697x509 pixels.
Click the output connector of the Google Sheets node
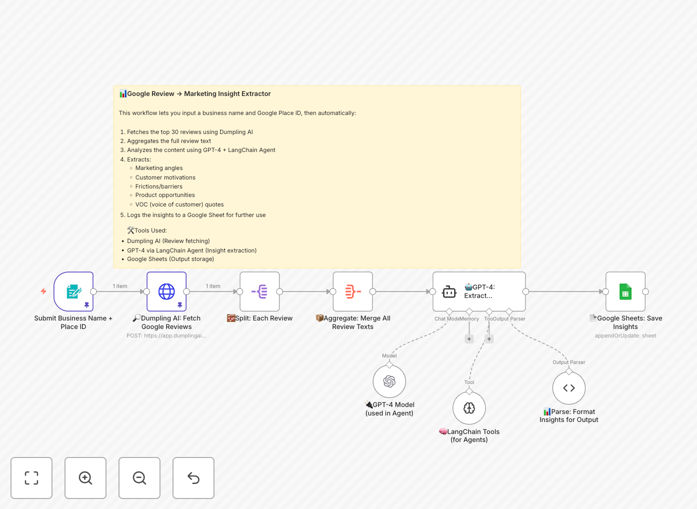coord(645,292)
